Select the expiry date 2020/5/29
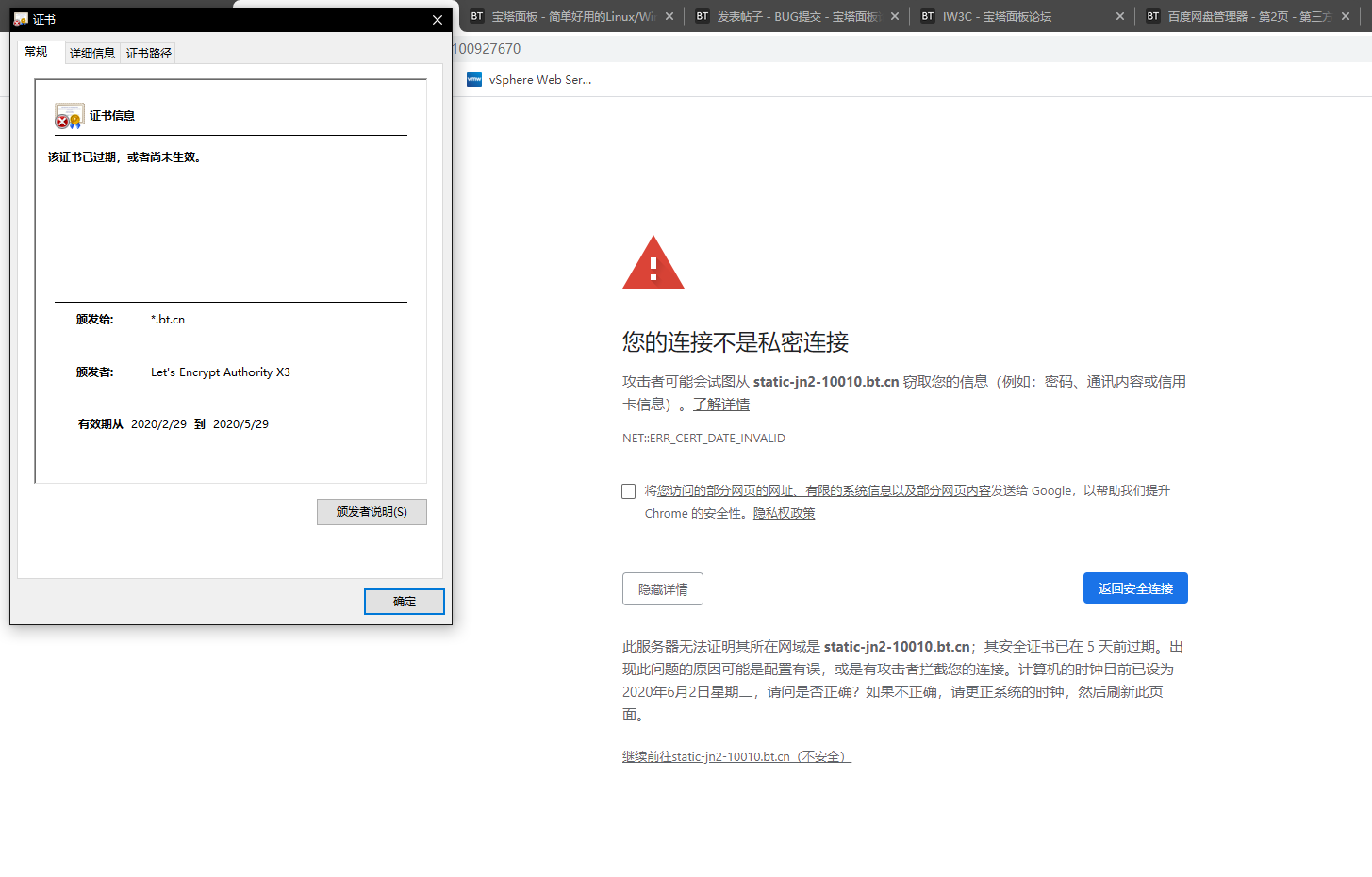This screenshot has height=877, width=1372. click(x=240, y=424)
